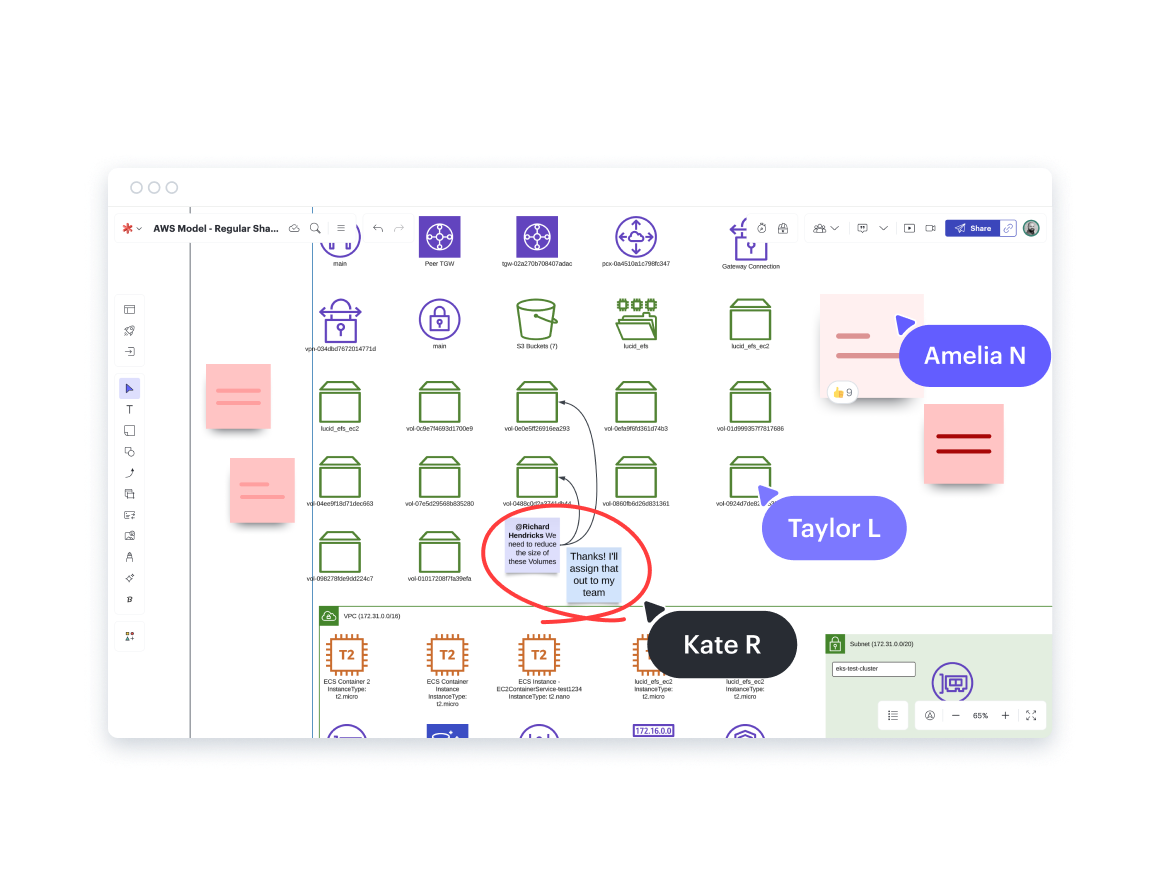Undo the last change
1160x870 pixels.
coord(377,228)
